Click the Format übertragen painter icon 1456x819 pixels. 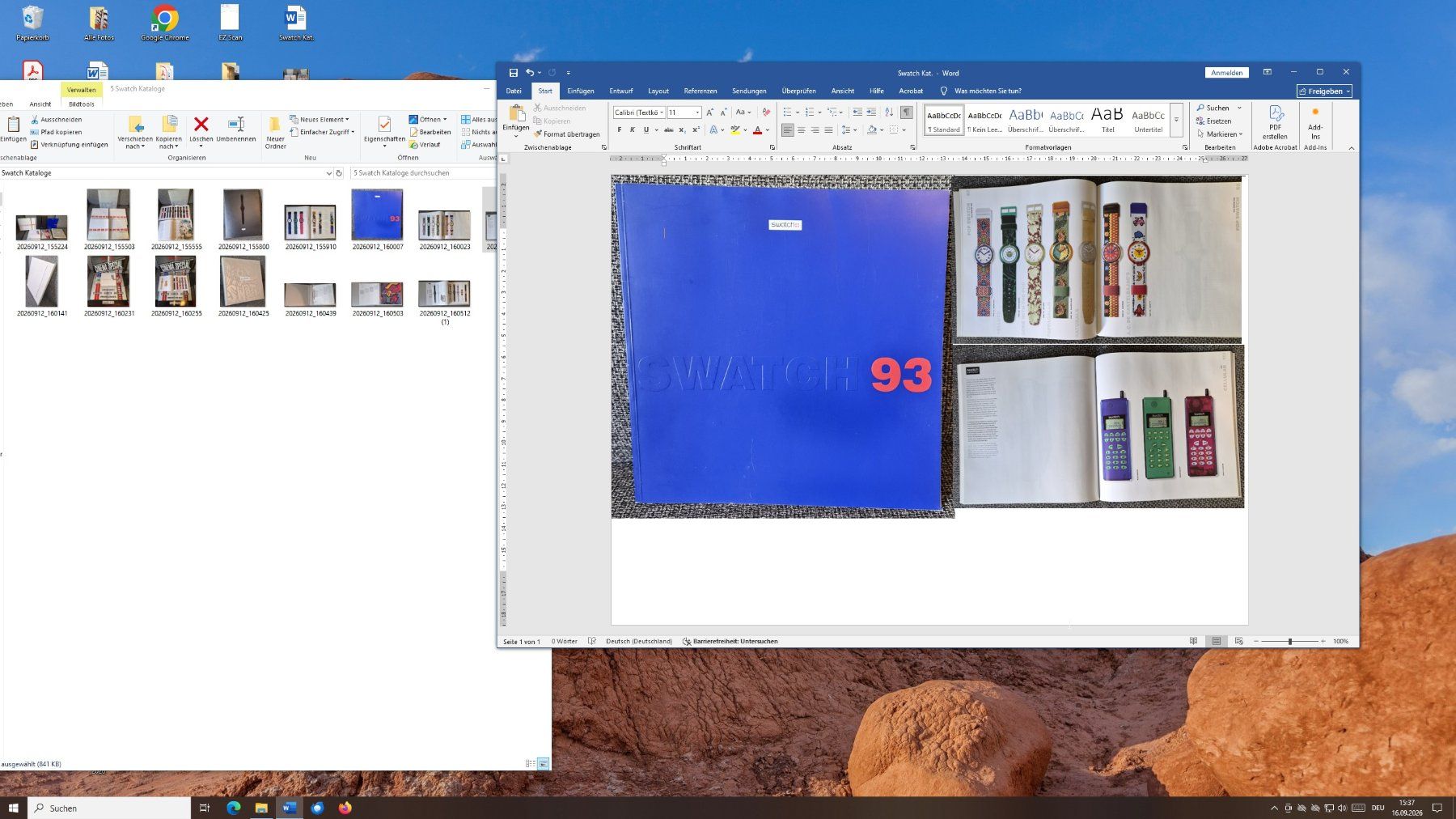pyautogui.click(x=537, y=134)
